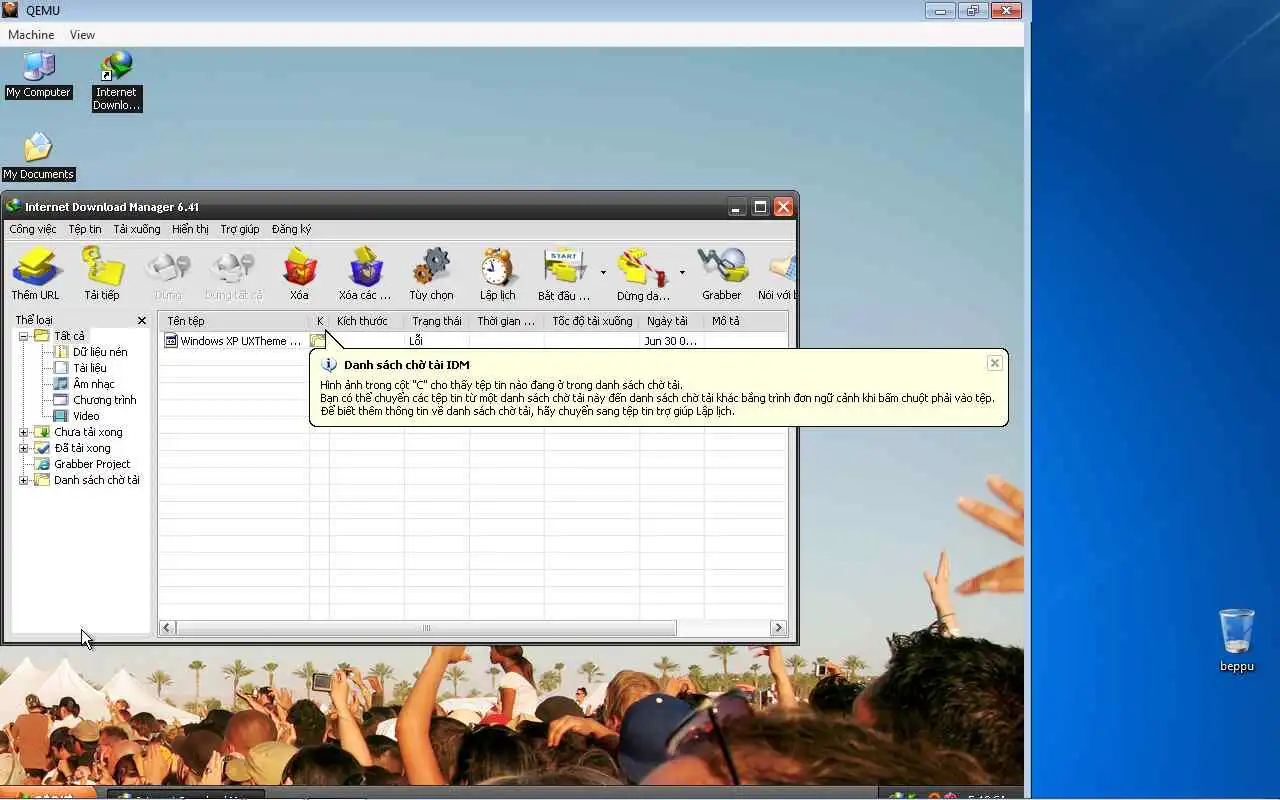Click horizontal scrollbar left arrow
1280x800 pixels.
[168, 628]
